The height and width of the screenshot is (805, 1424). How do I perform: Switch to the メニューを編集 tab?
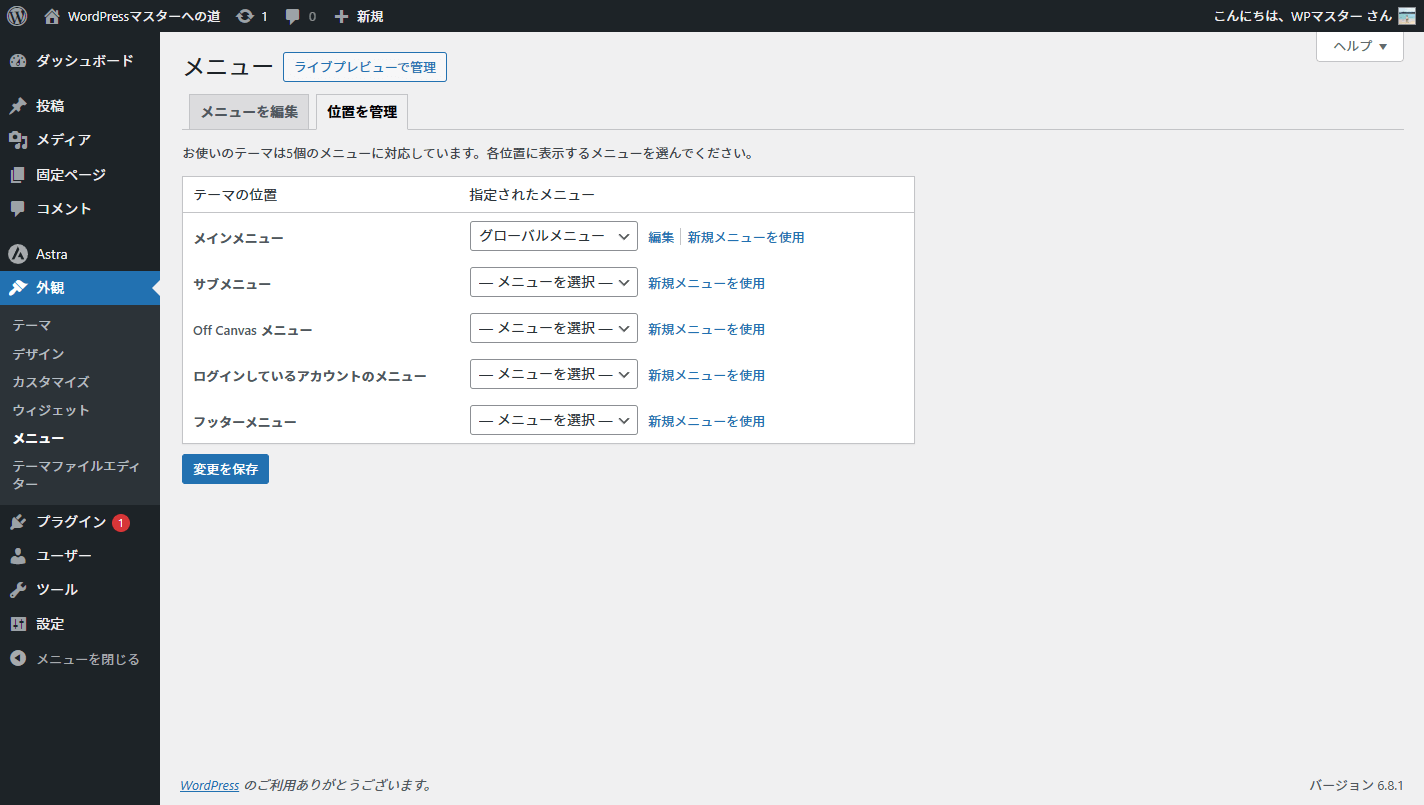point(249,112)
